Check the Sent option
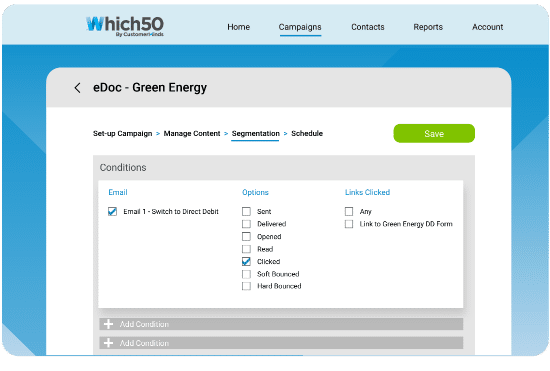550x371 pixels. coord(246,211)
